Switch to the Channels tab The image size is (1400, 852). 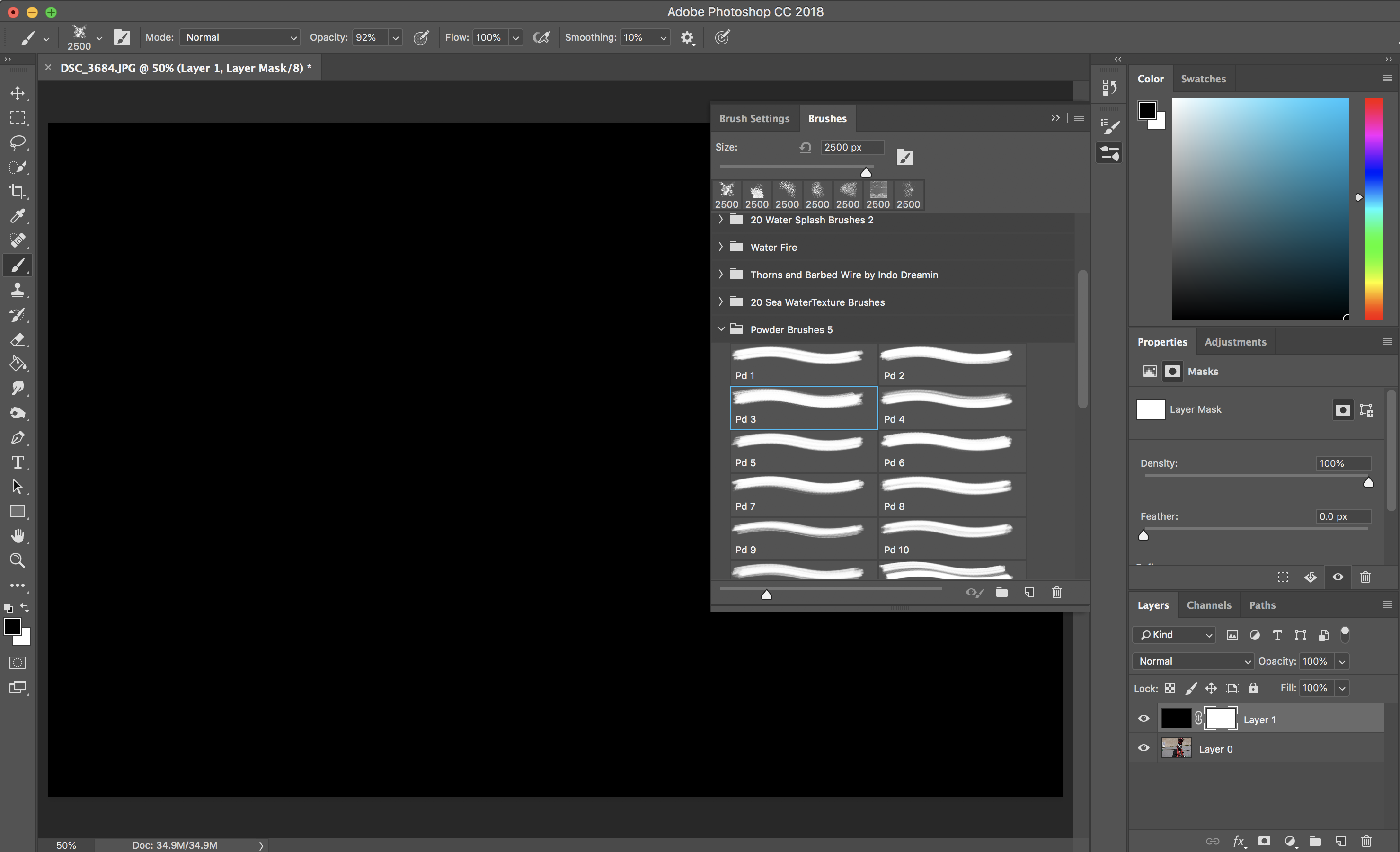point(1208,605)
